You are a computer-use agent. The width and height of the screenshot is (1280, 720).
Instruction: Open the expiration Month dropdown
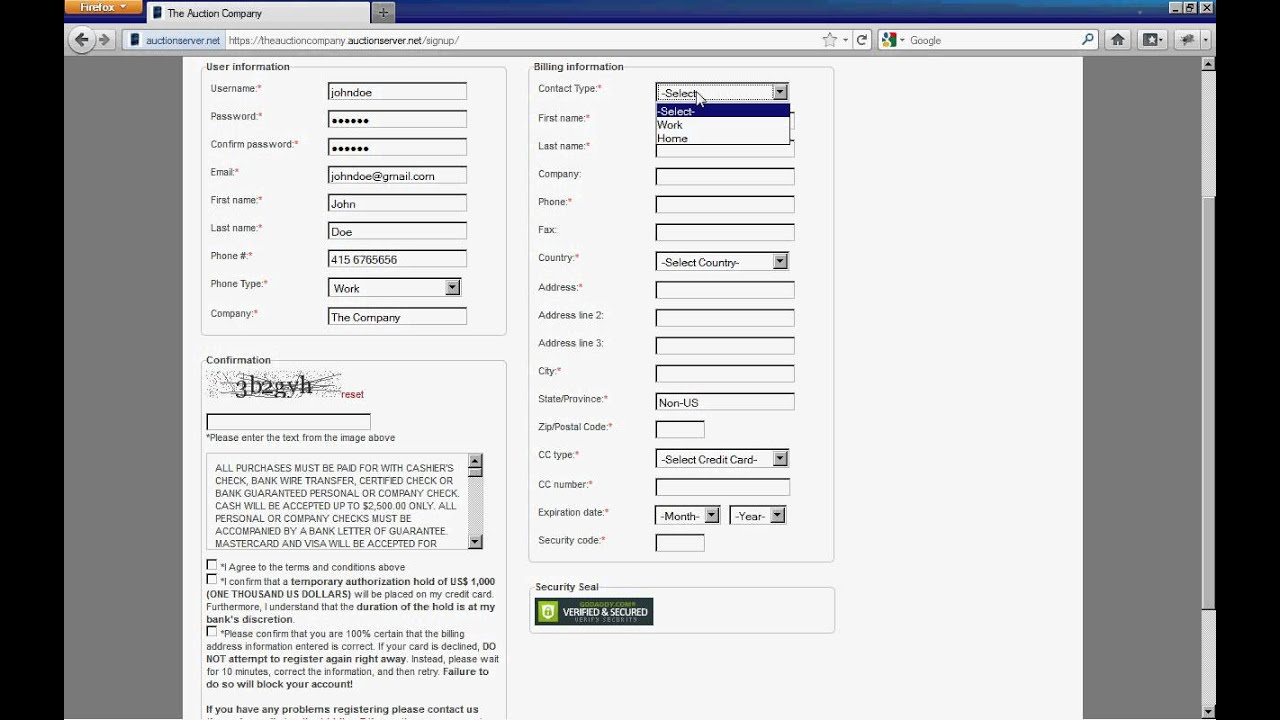click(x=687, y=516)
